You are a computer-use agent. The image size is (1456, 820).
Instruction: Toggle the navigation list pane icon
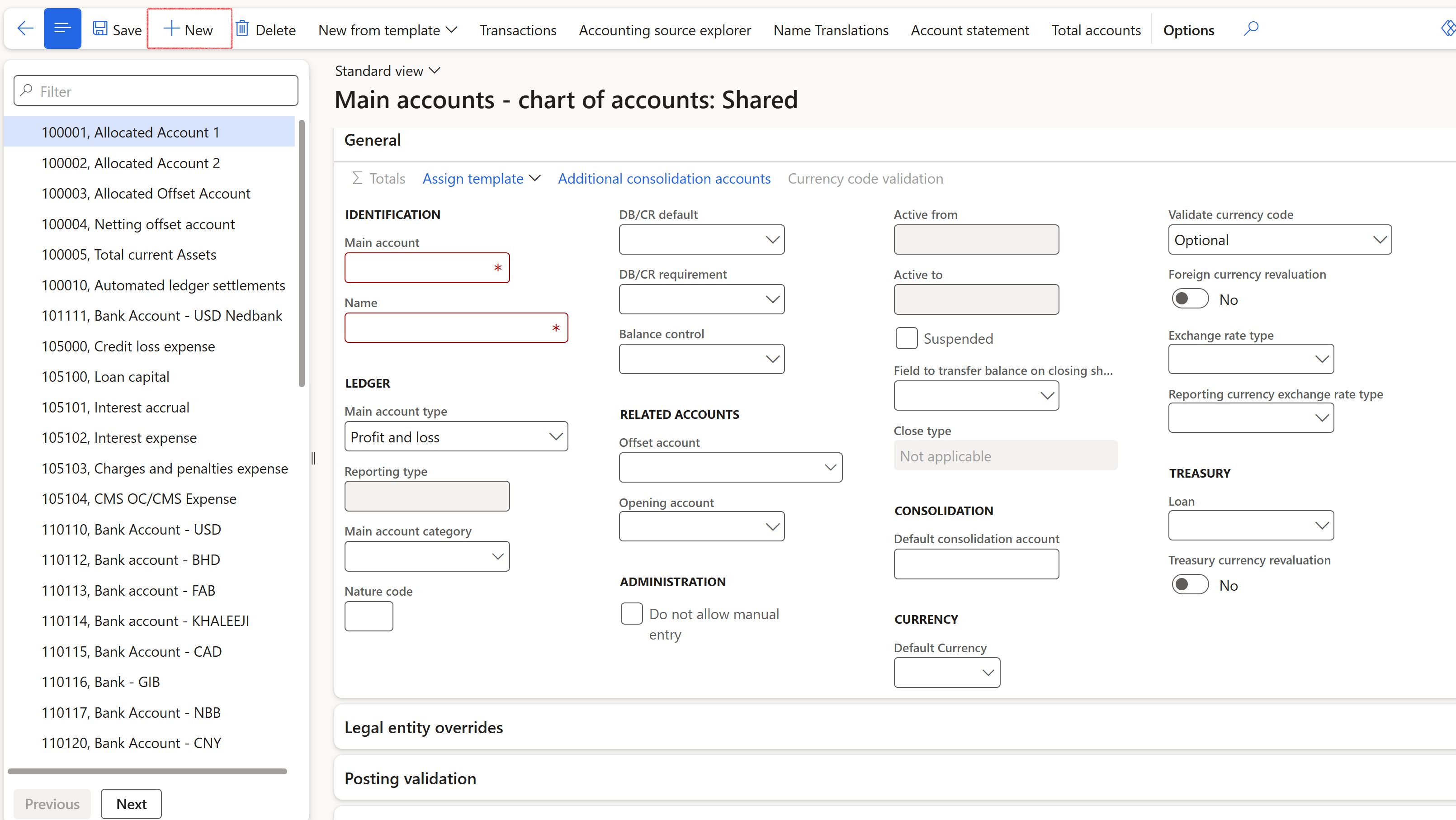point(62,28)
